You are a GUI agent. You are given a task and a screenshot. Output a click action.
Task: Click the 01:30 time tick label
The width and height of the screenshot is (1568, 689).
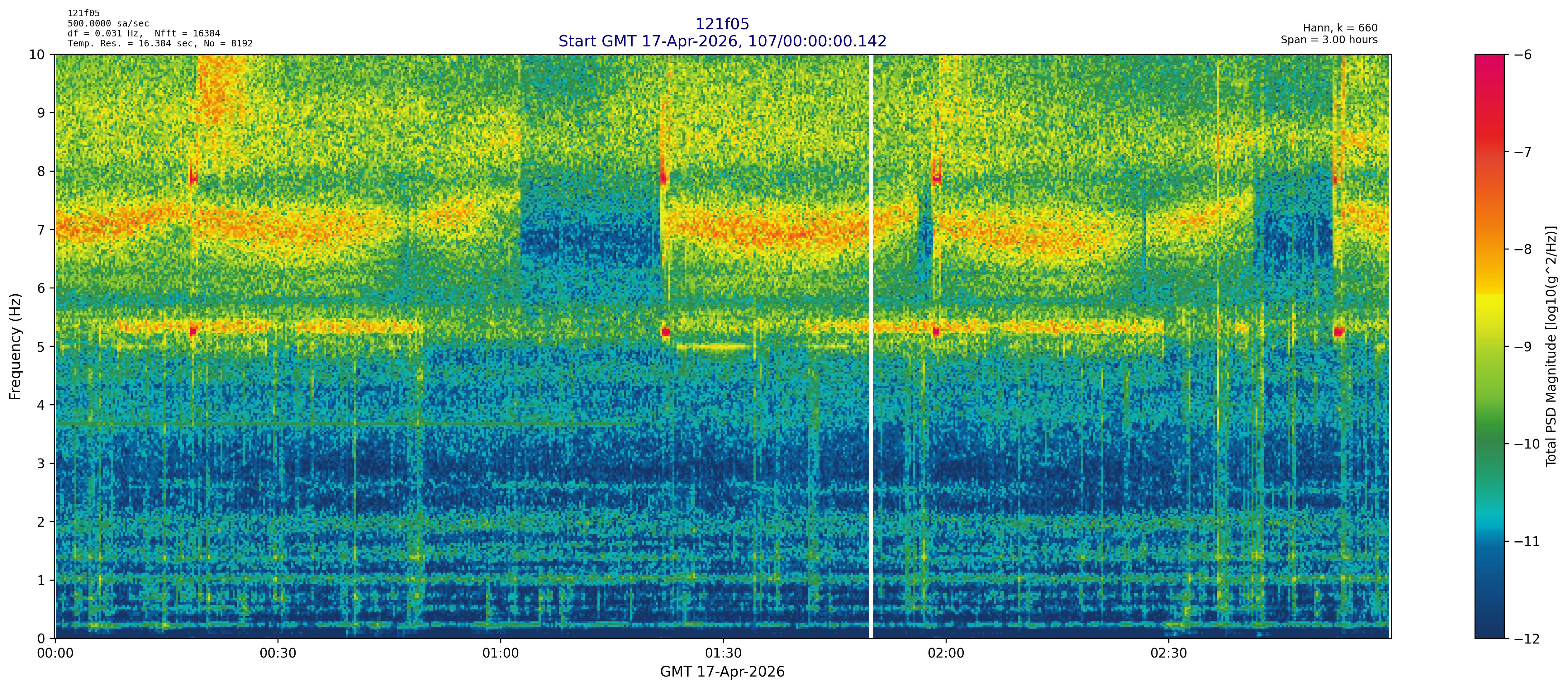coord(723,654)
